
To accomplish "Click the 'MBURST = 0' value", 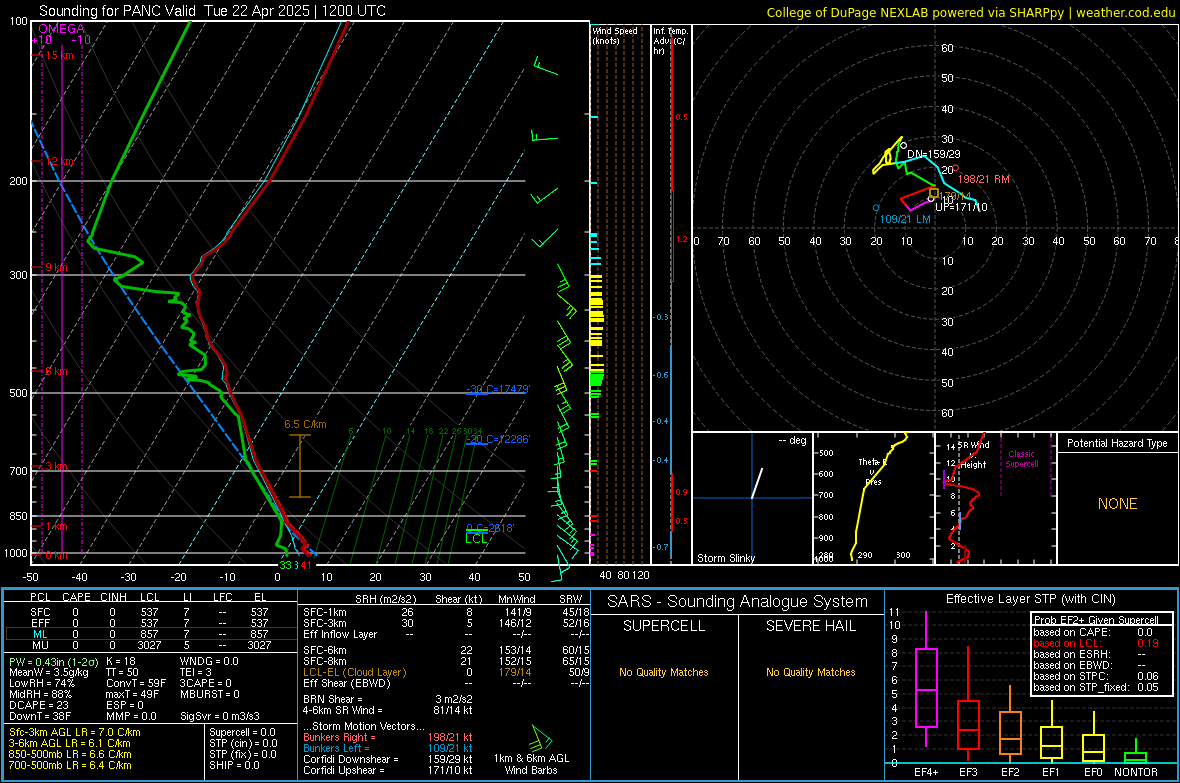I will tap(210, 694).
